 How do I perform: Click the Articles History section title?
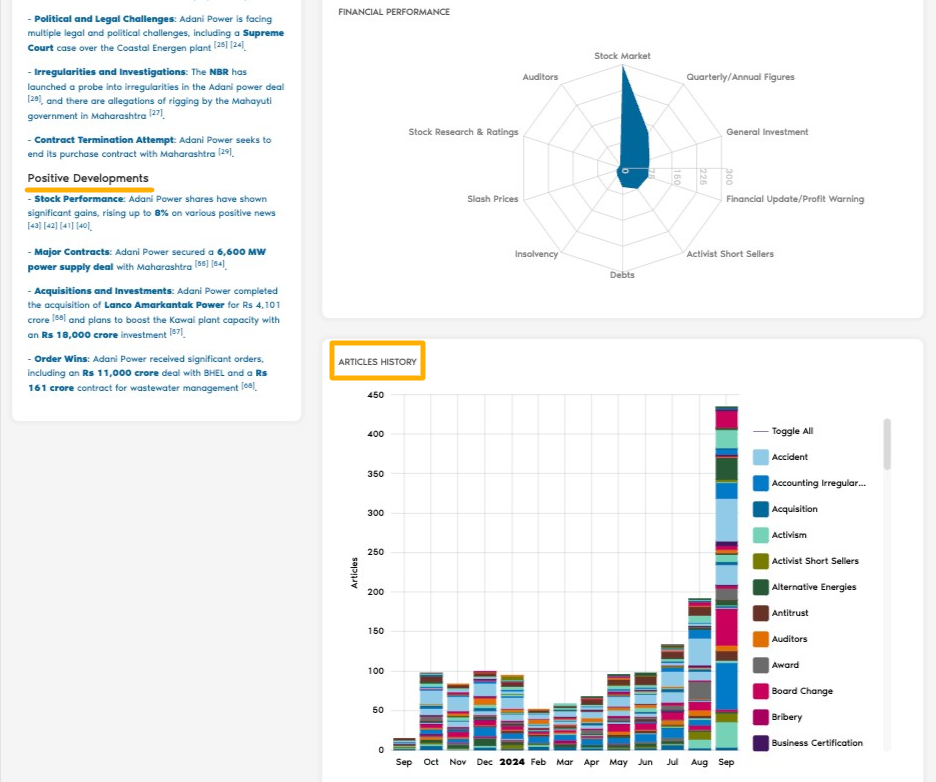point(377,362)
